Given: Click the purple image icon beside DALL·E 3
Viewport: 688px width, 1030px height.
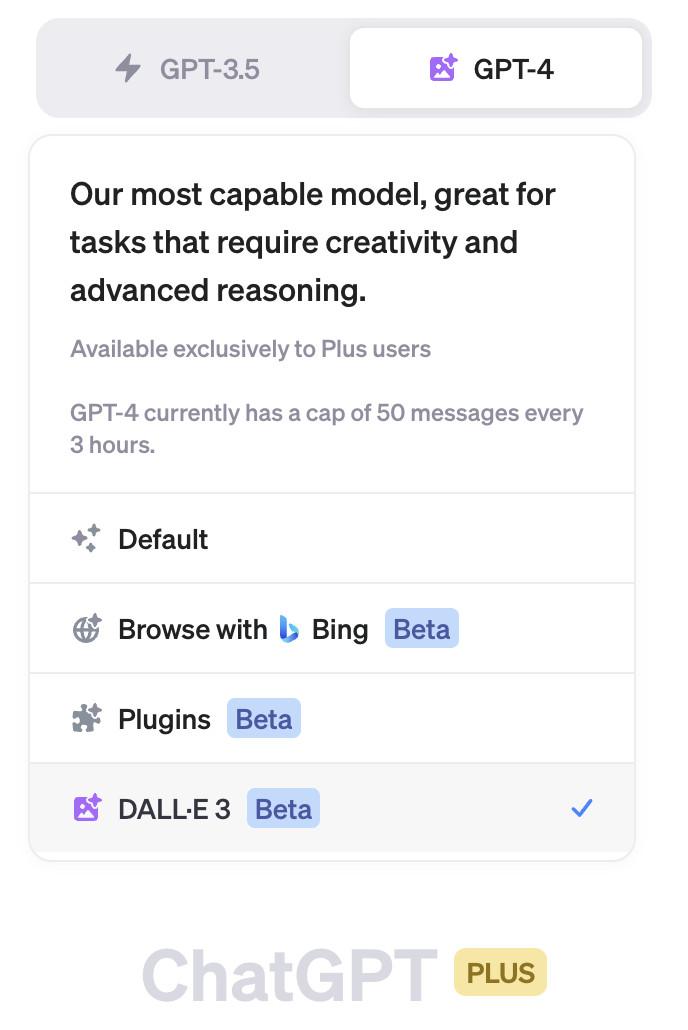Looking at the screenshot, I should tap(86, 808).
